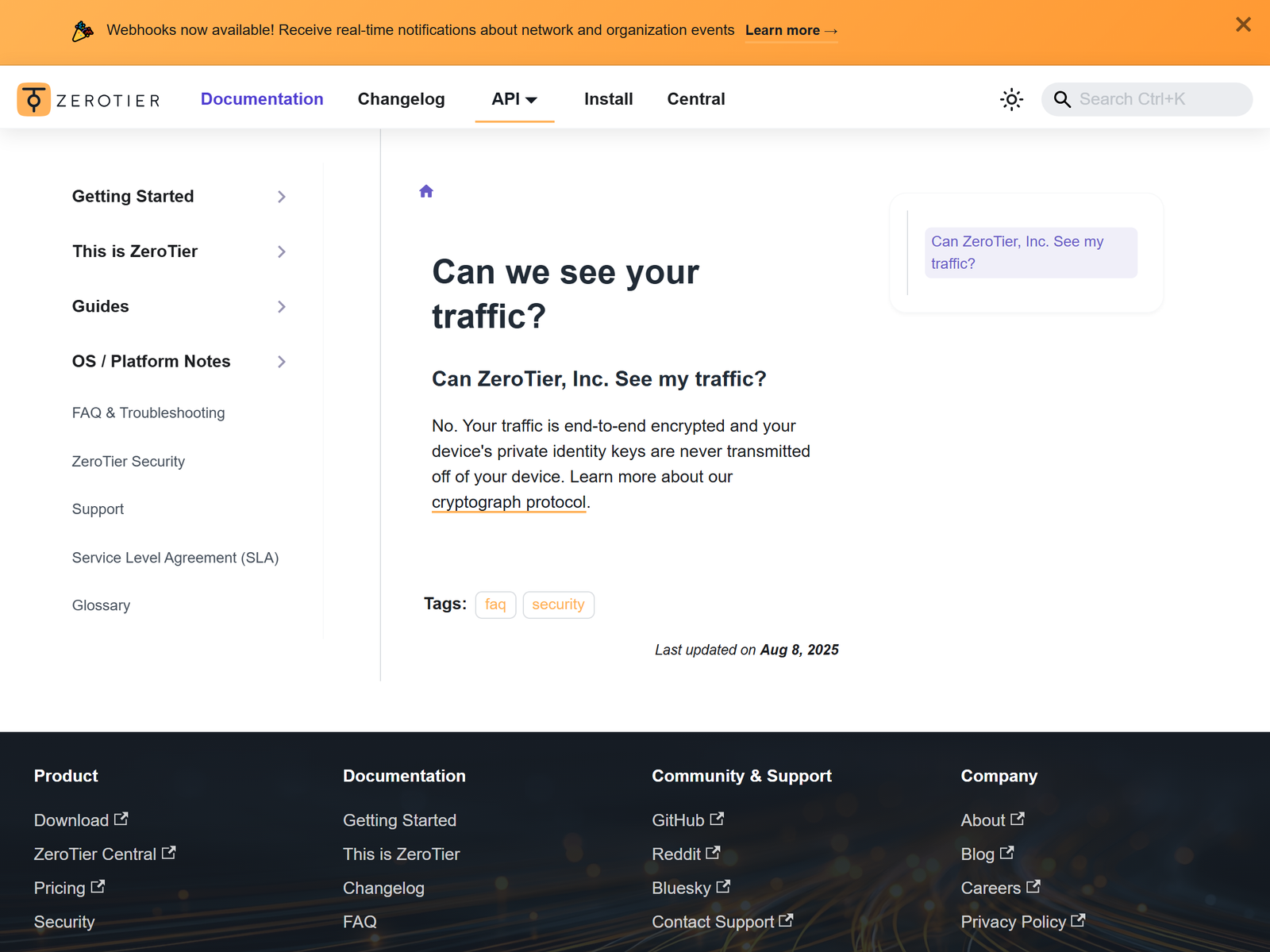
Task: Follow the banner's Learn more link
Action: point(791,30)
